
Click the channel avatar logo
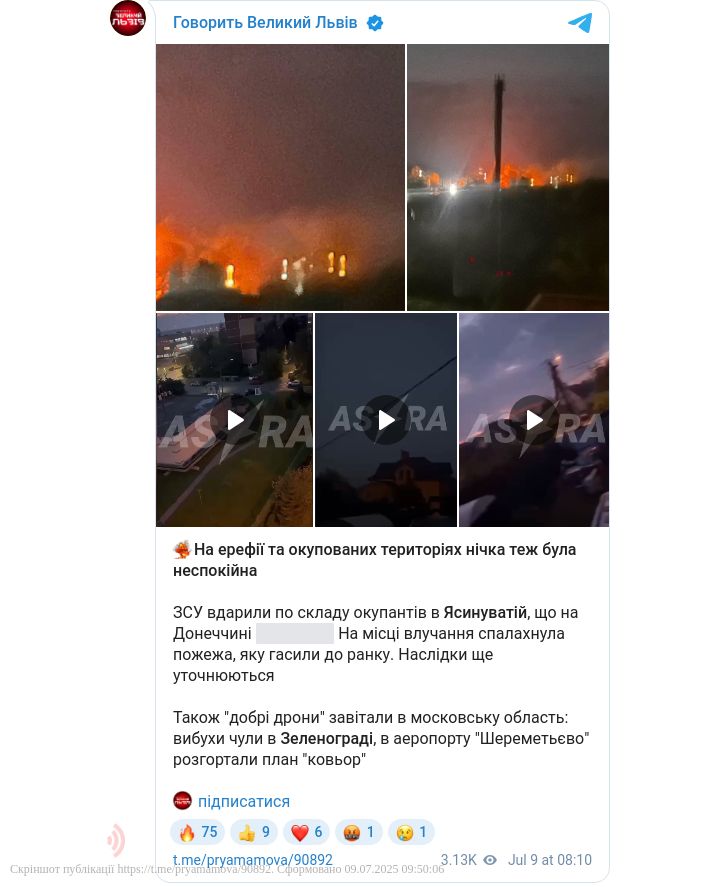click(x=128, y=19)
